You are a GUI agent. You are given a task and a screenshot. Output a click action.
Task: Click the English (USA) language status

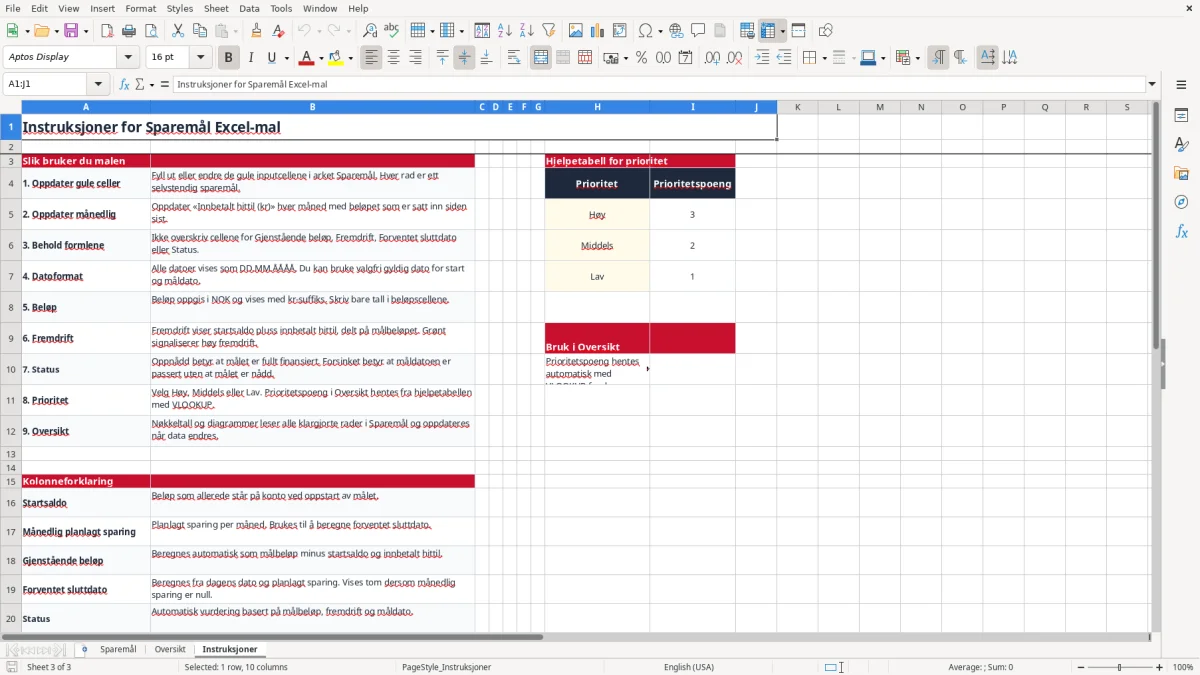pos(689,667)
